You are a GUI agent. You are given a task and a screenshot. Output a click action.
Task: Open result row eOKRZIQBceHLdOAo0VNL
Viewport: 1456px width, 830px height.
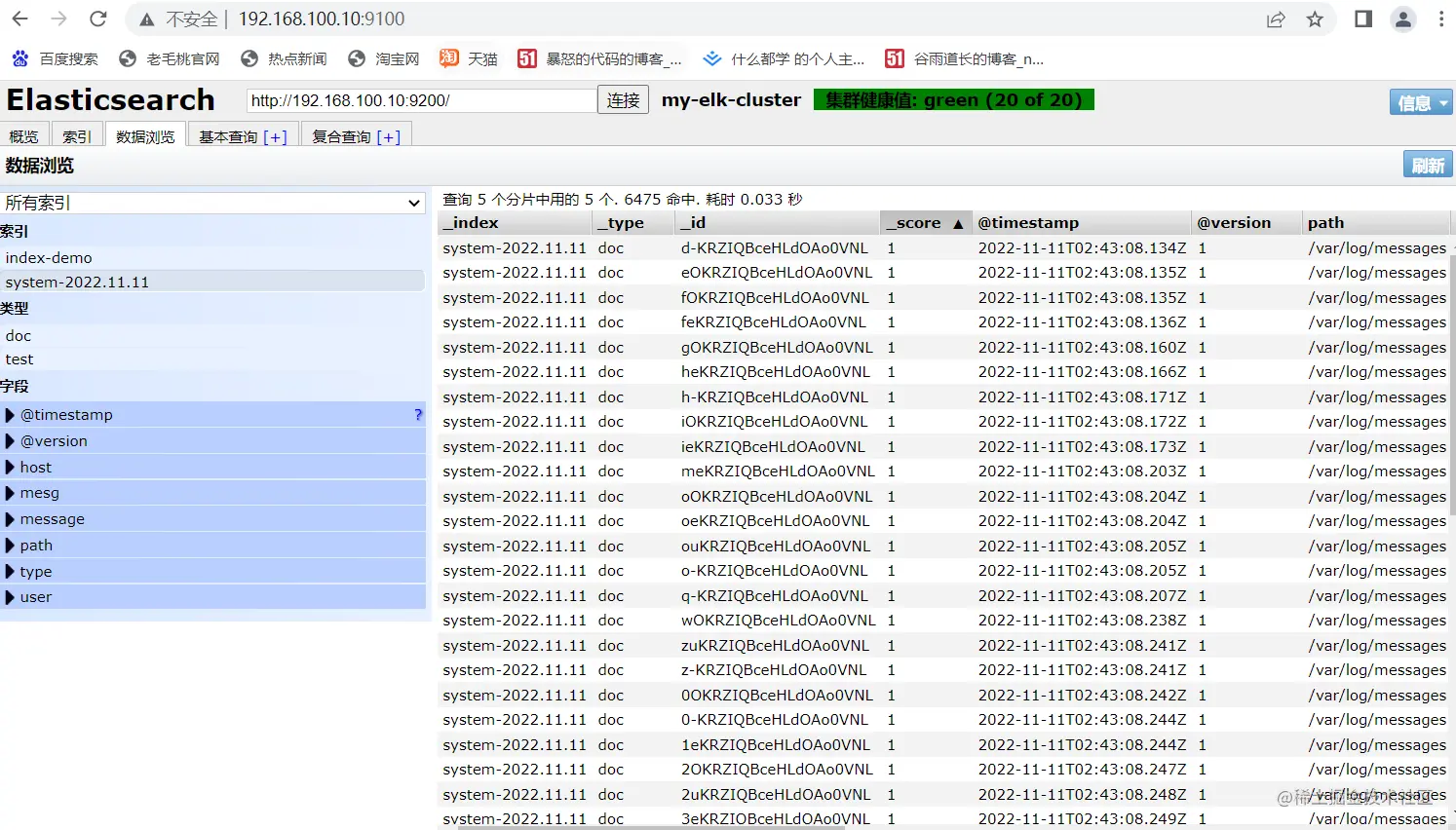(943, 273)
